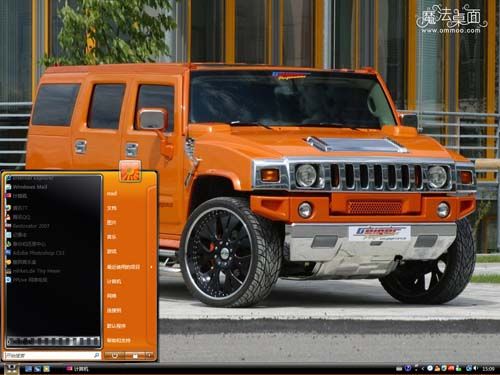
Task: Click the orange user picture atop the Start menu
Action: [130, 171]
